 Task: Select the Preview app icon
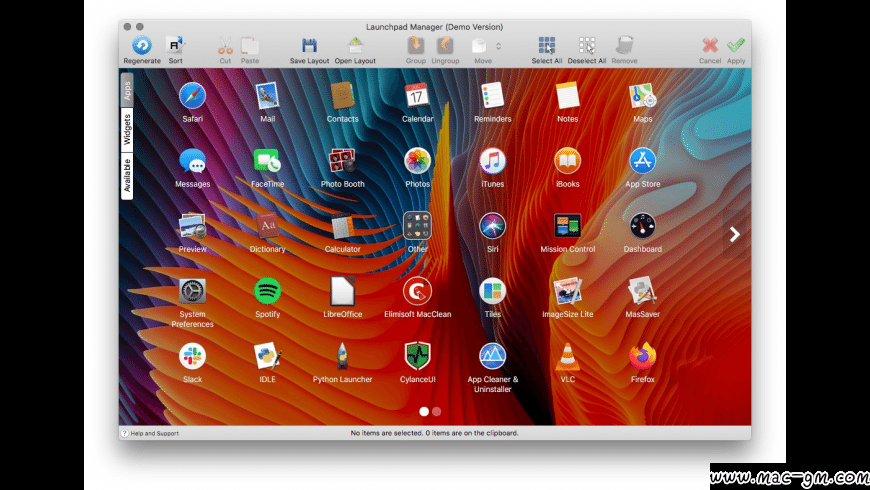tap(193, 226)
